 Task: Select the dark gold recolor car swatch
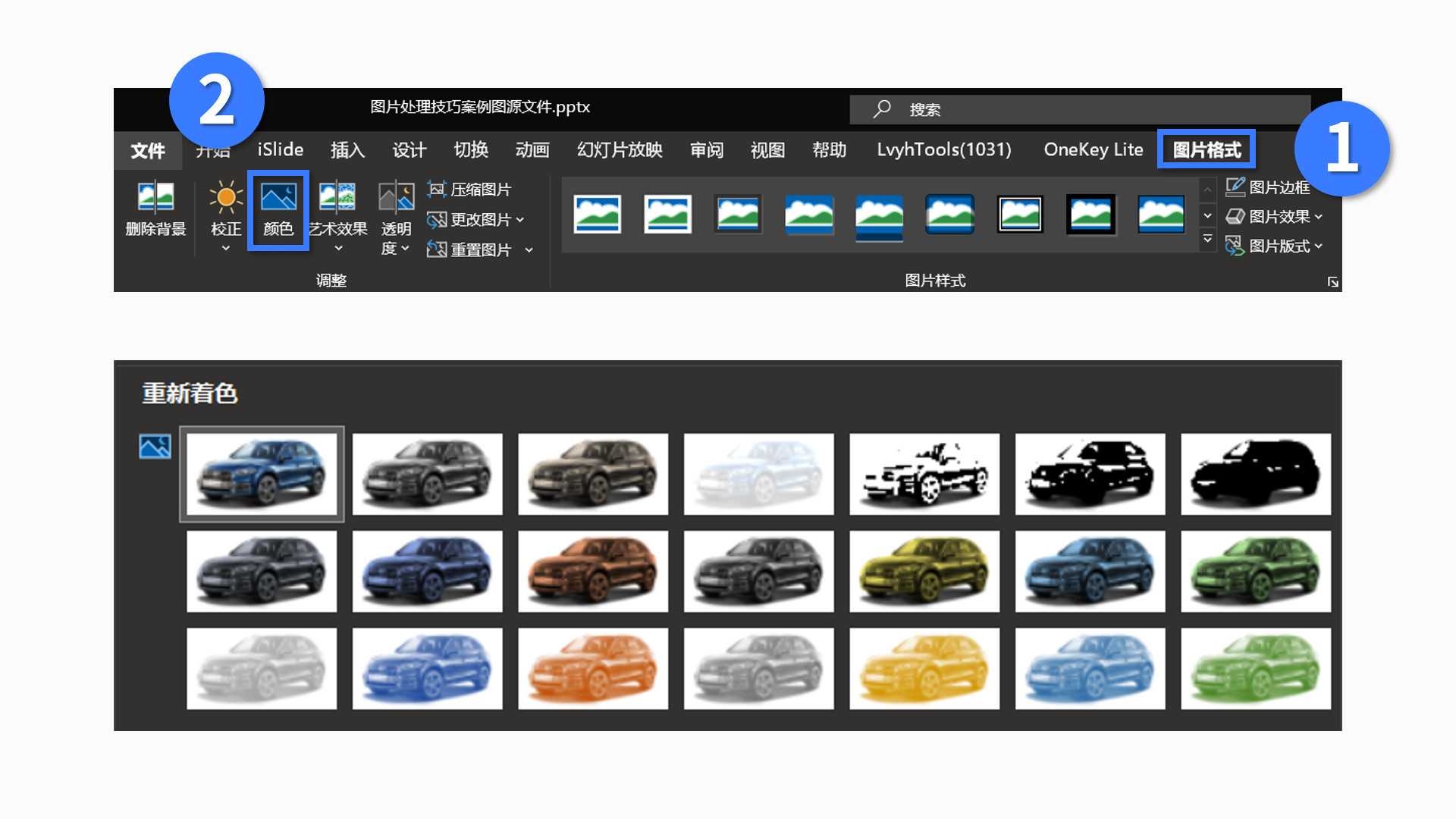[x=924, y=571]
